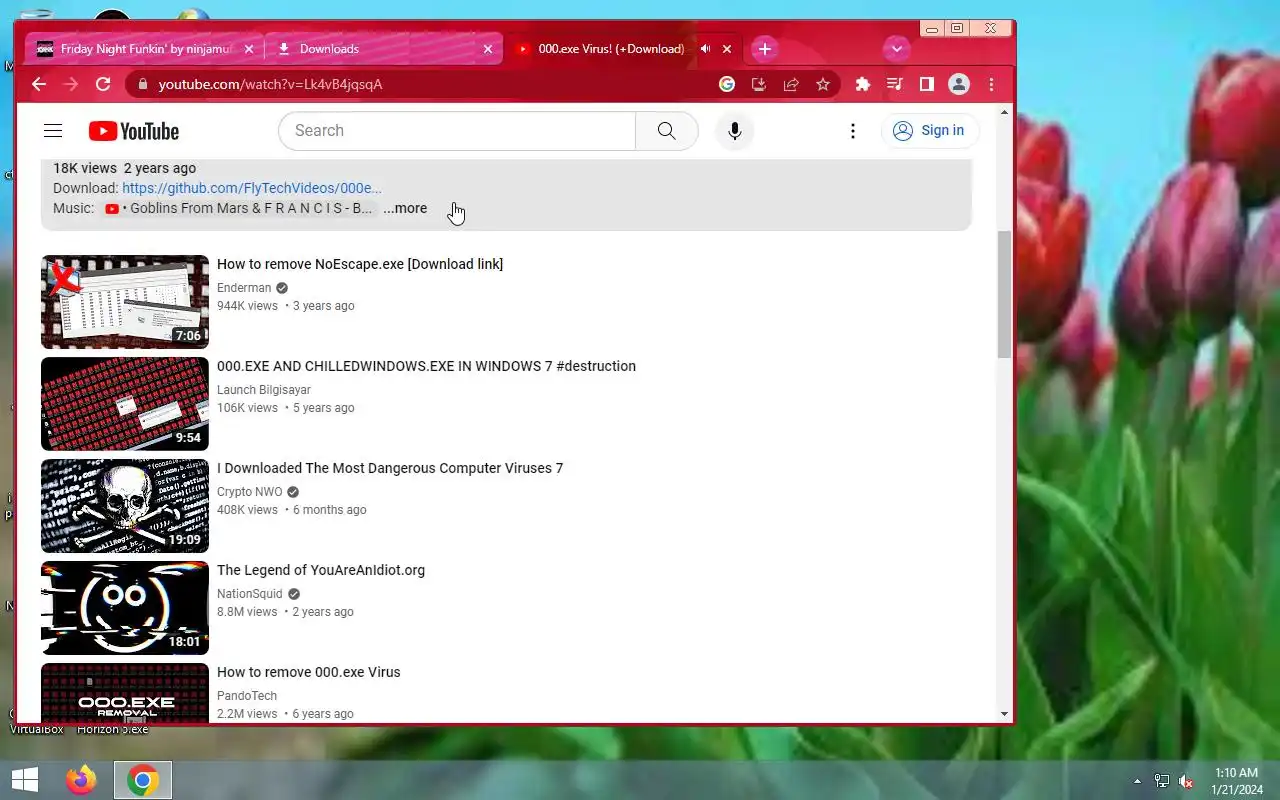Click scrollbar down arrow
This screenshot has height=800, width=1280.
(x=1005, y=714)
